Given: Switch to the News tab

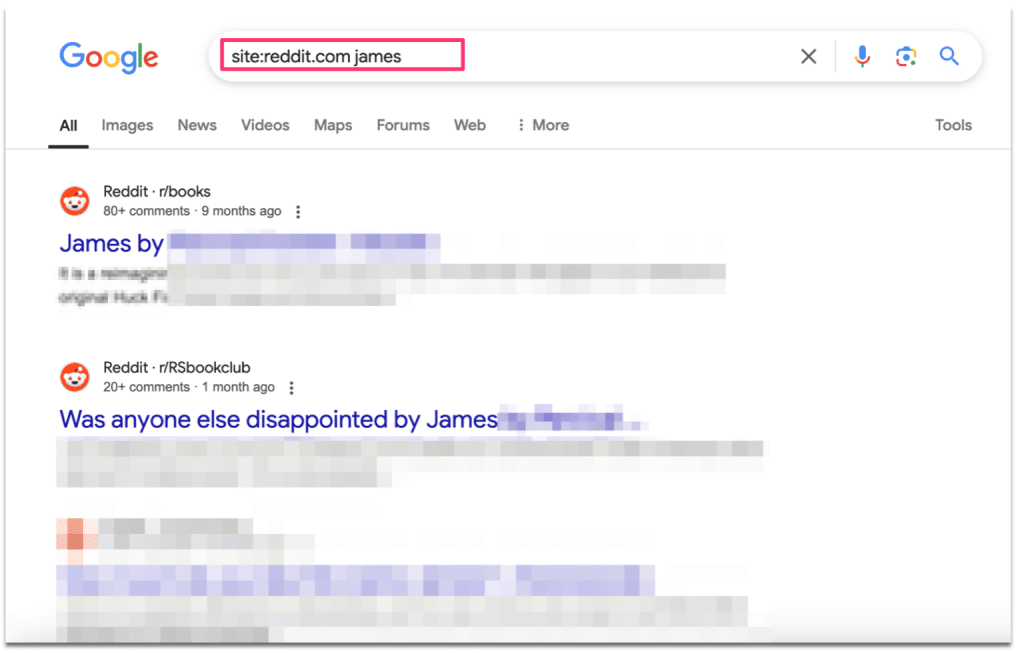Looking at the screenshot, I should (x=196, y=125).
